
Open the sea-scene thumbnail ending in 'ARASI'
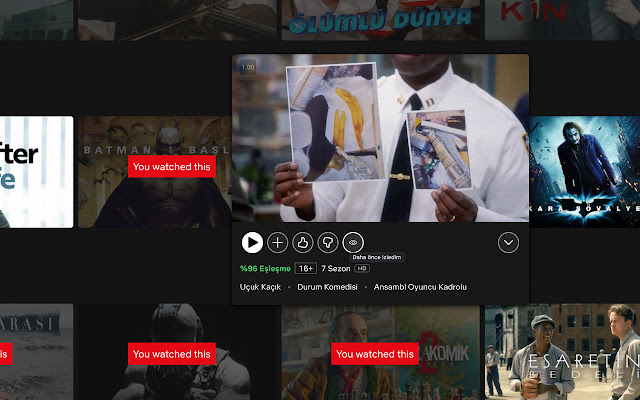(37, 352)
